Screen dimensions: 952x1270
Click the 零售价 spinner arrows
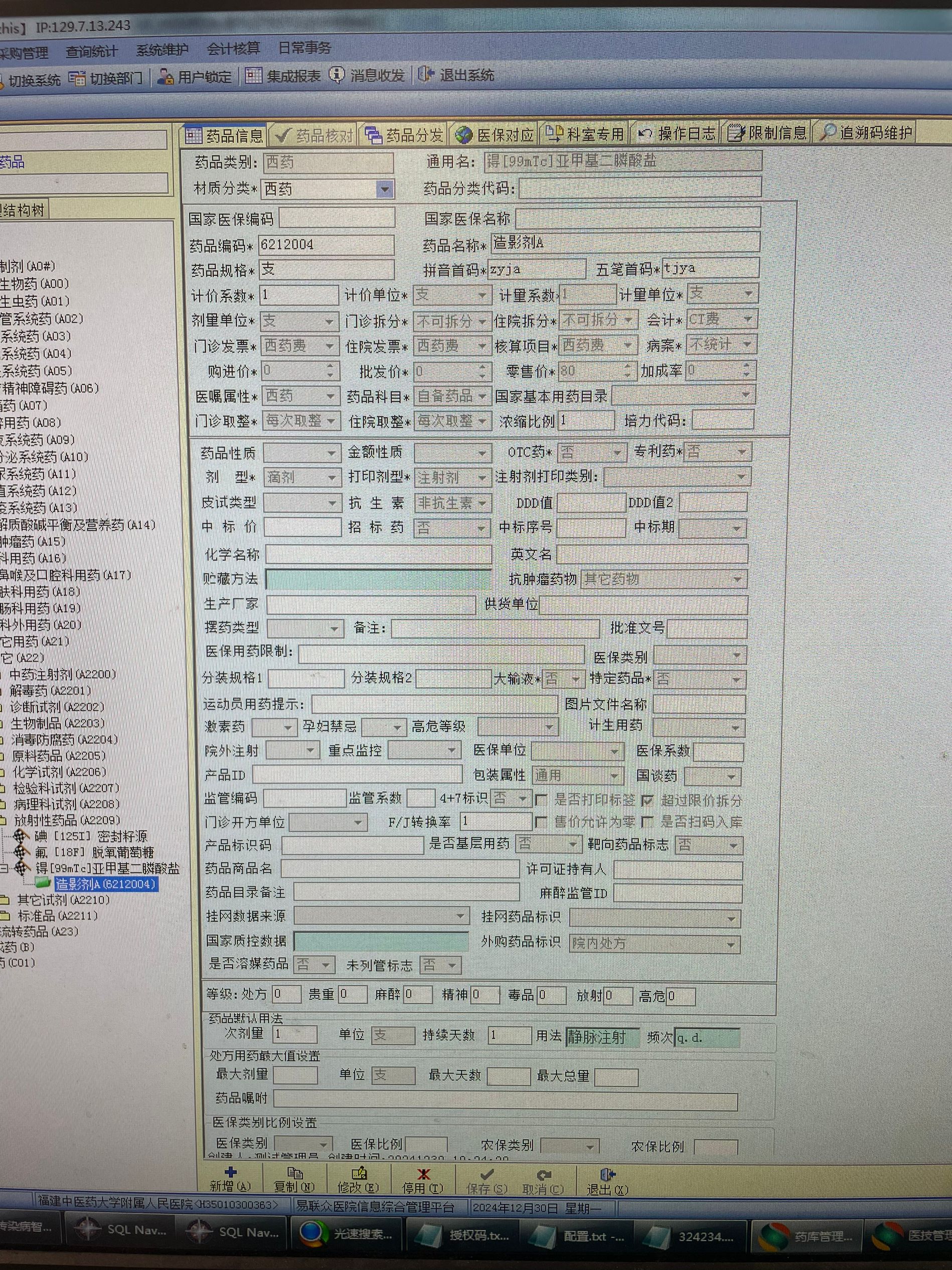pos(628,370)
